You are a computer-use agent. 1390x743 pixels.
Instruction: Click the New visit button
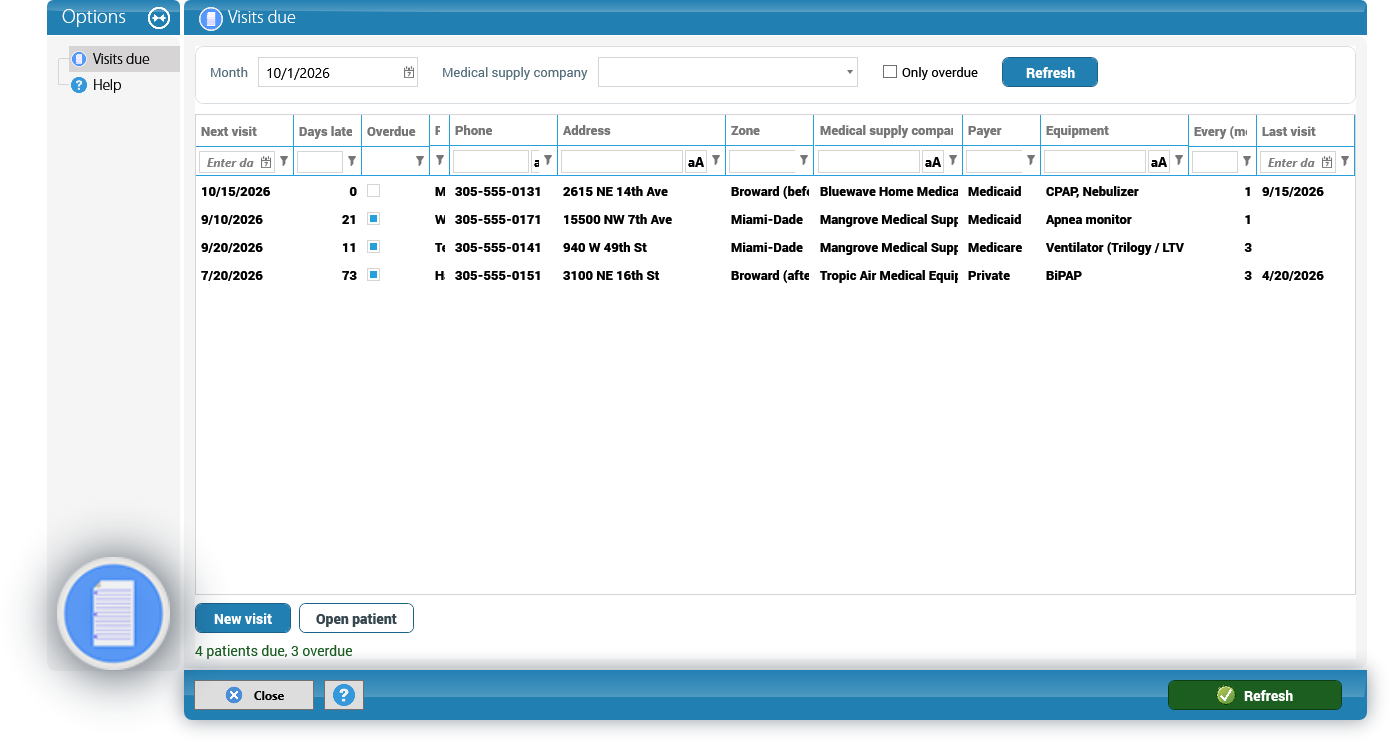click(x=243, y=618)
